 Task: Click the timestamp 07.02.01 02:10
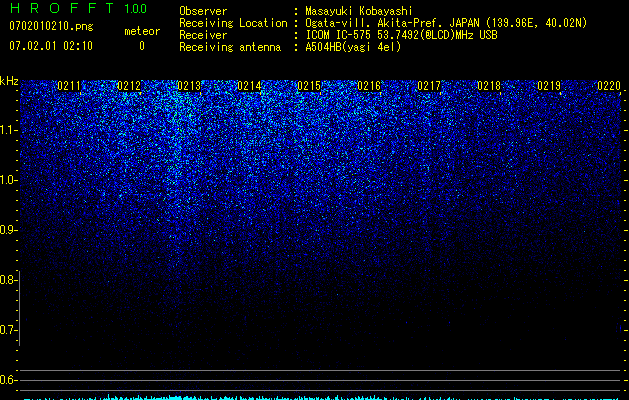(x=51, y=46)
